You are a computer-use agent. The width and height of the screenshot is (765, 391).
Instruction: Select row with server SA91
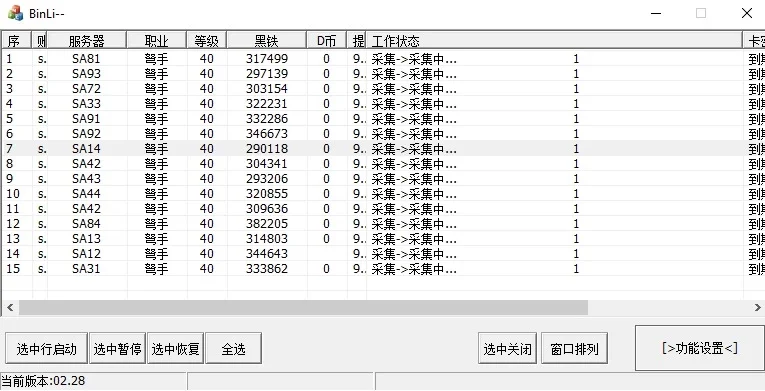(x=383, y=119)
